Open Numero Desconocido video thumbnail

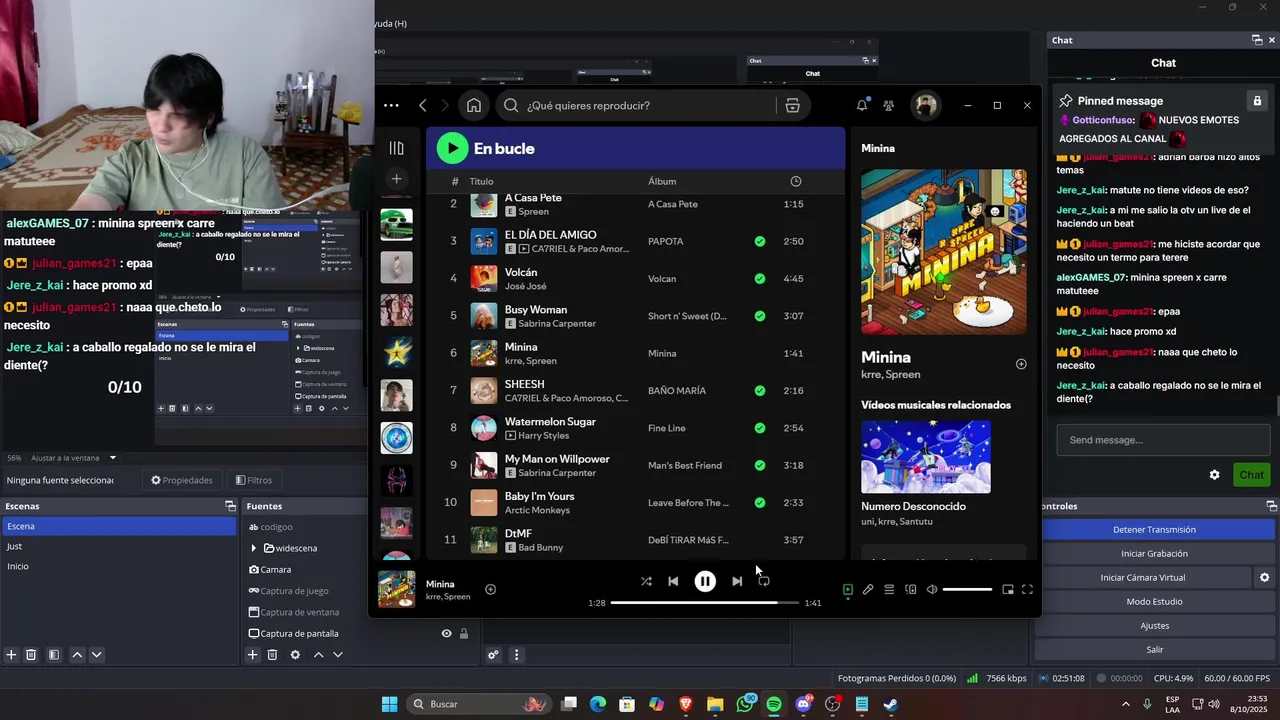click(926, 456)
